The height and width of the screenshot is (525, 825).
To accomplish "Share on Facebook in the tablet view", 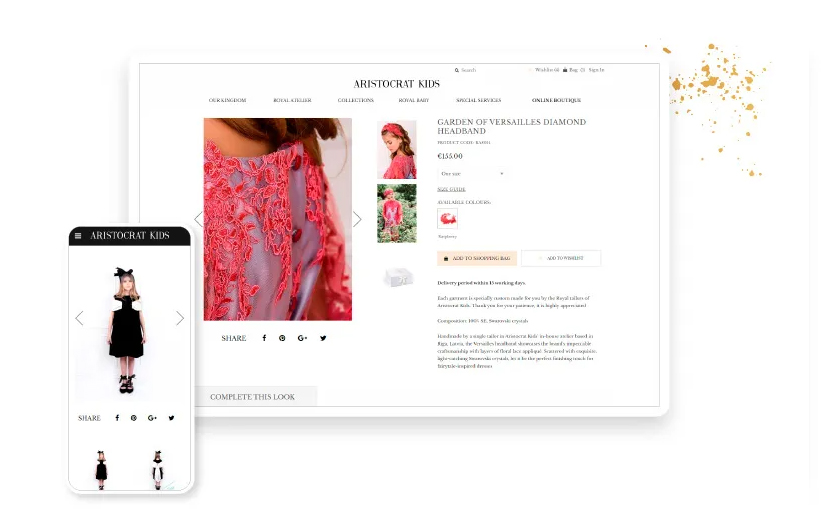I will click(264, 338).
